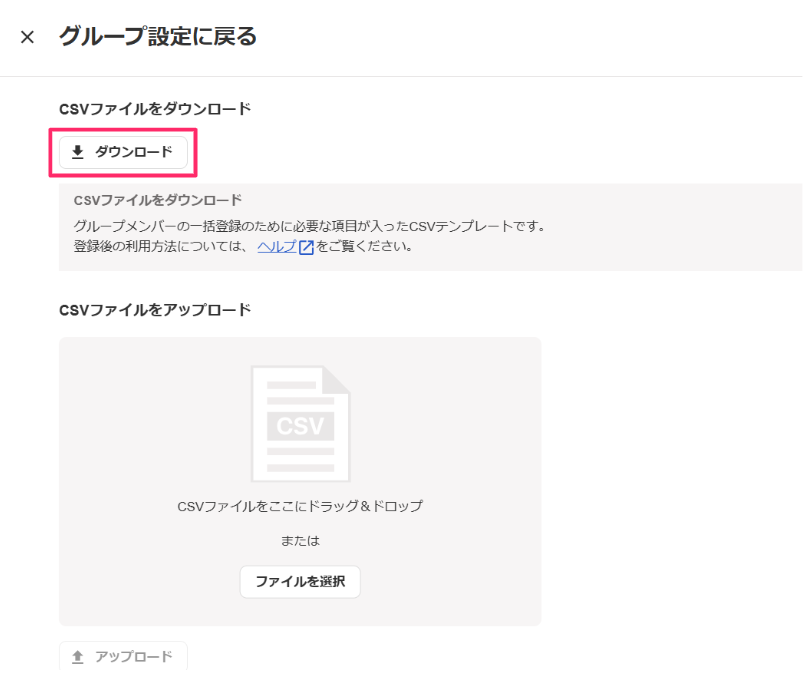Click the CSVファイルをアップロード heading
The height and width of the screenshot is (675, 809).
tap(155, 310)
